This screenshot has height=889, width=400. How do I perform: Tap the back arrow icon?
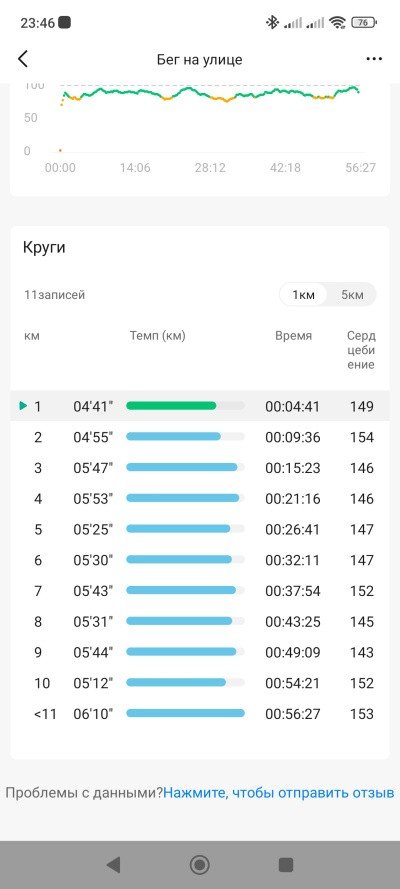point(23,59)
